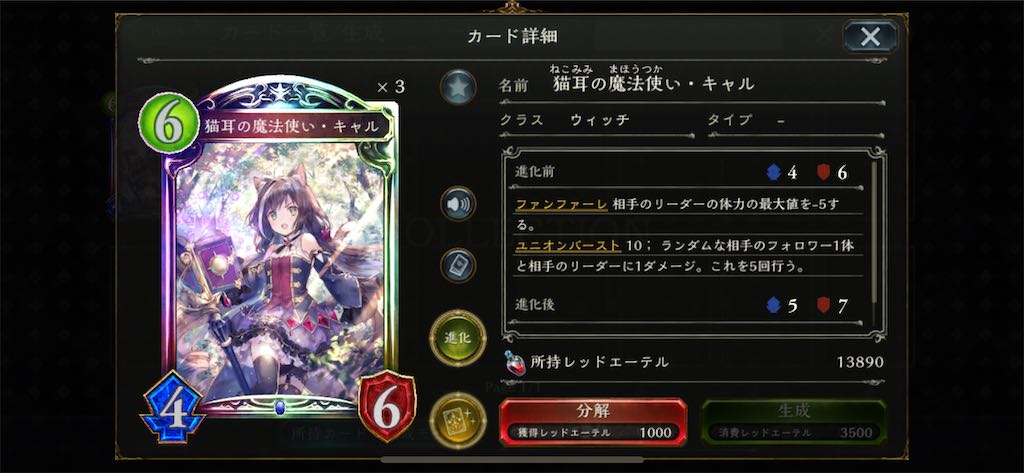This screenshot has width=1024, height=473.
Task: Click the red ether vial icon
Action: 515,363
